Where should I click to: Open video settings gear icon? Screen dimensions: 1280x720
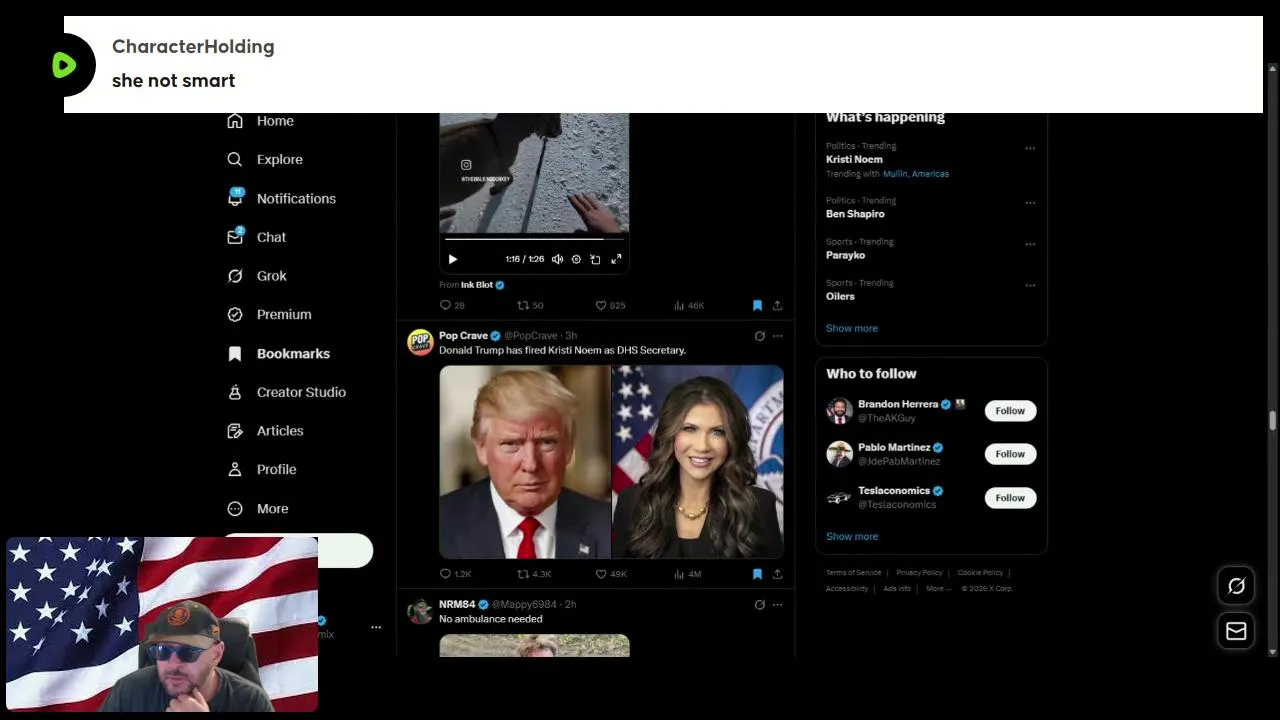coord(576,259)
